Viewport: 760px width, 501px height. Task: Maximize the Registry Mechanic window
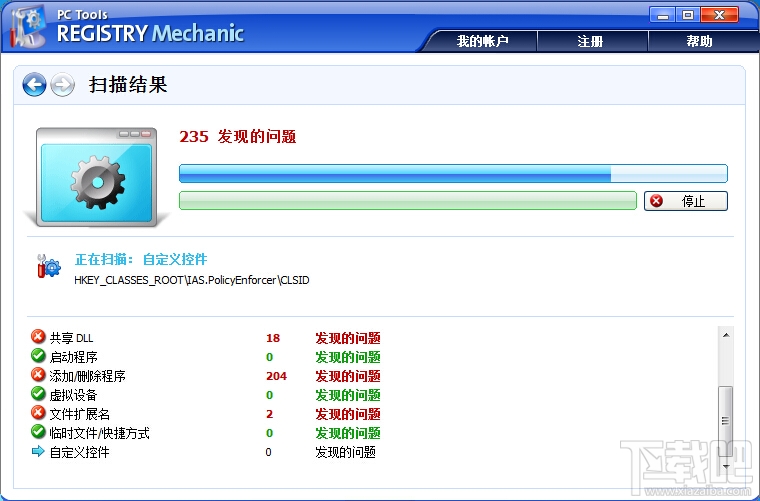(688, 15)
